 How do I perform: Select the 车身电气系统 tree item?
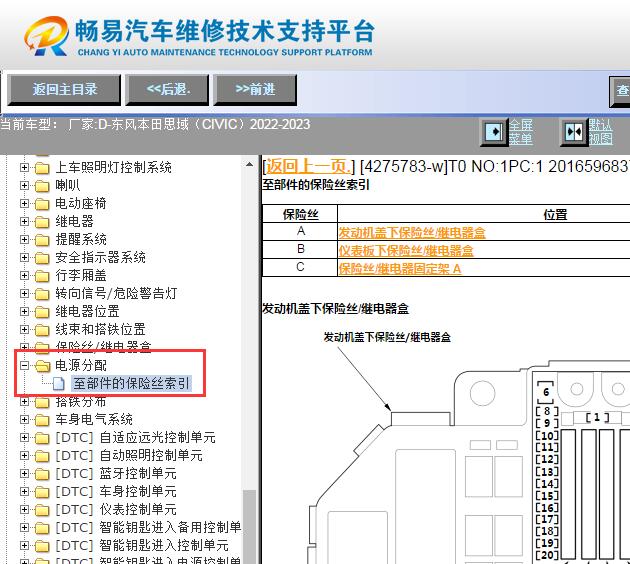(94, 419)
